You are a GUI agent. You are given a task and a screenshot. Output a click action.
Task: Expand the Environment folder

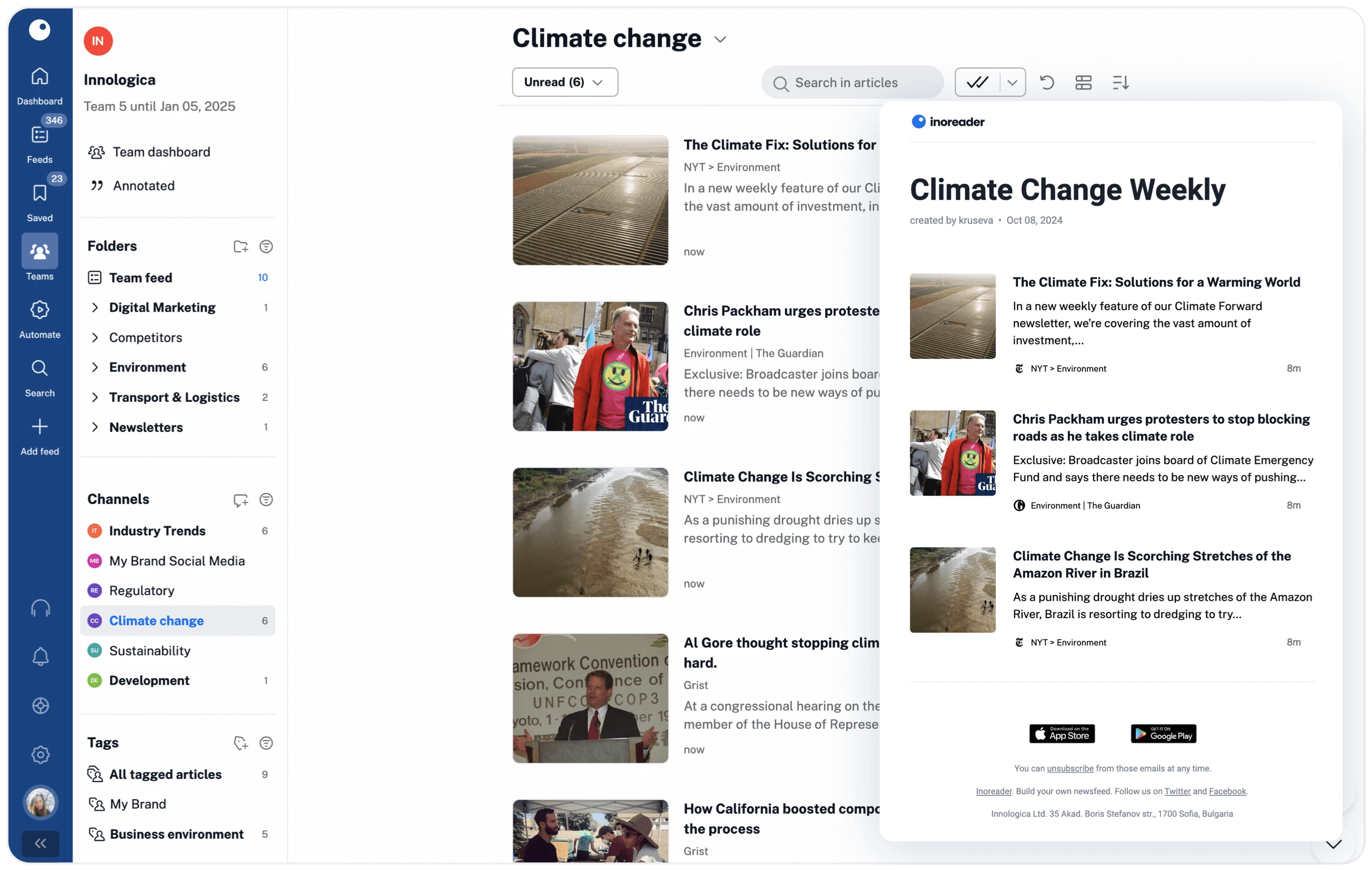click(x=95, y=367)
